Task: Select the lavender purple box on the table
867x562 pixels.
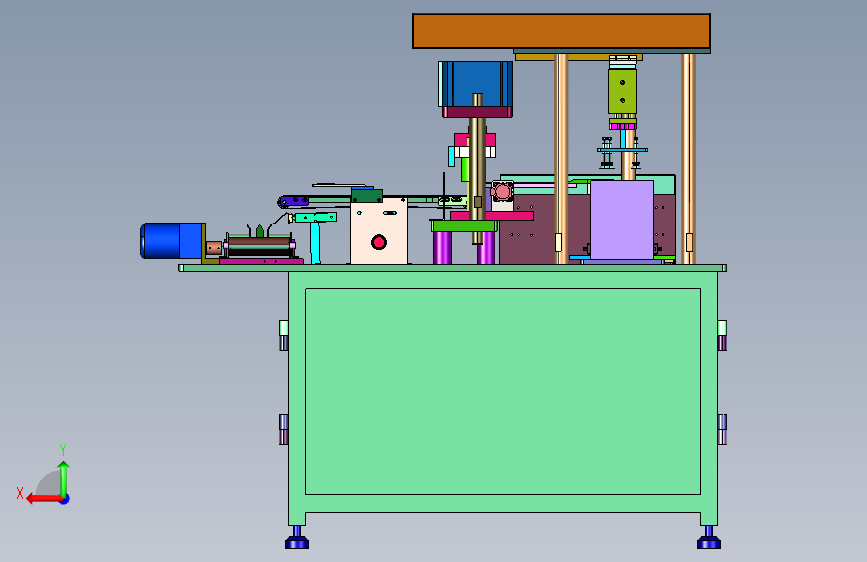Action: click(x=622, y=220)
